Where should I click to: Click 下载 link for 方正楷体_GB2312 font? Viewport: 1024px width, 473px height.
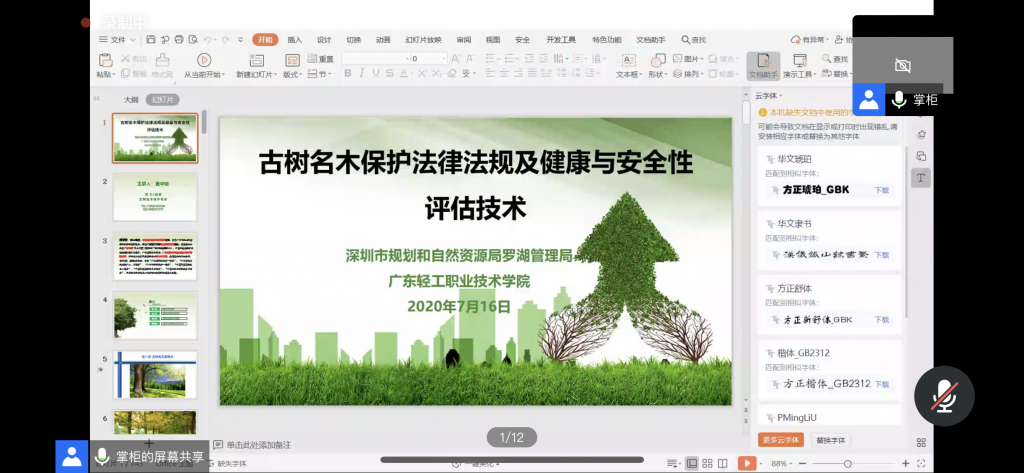[882, 384]
